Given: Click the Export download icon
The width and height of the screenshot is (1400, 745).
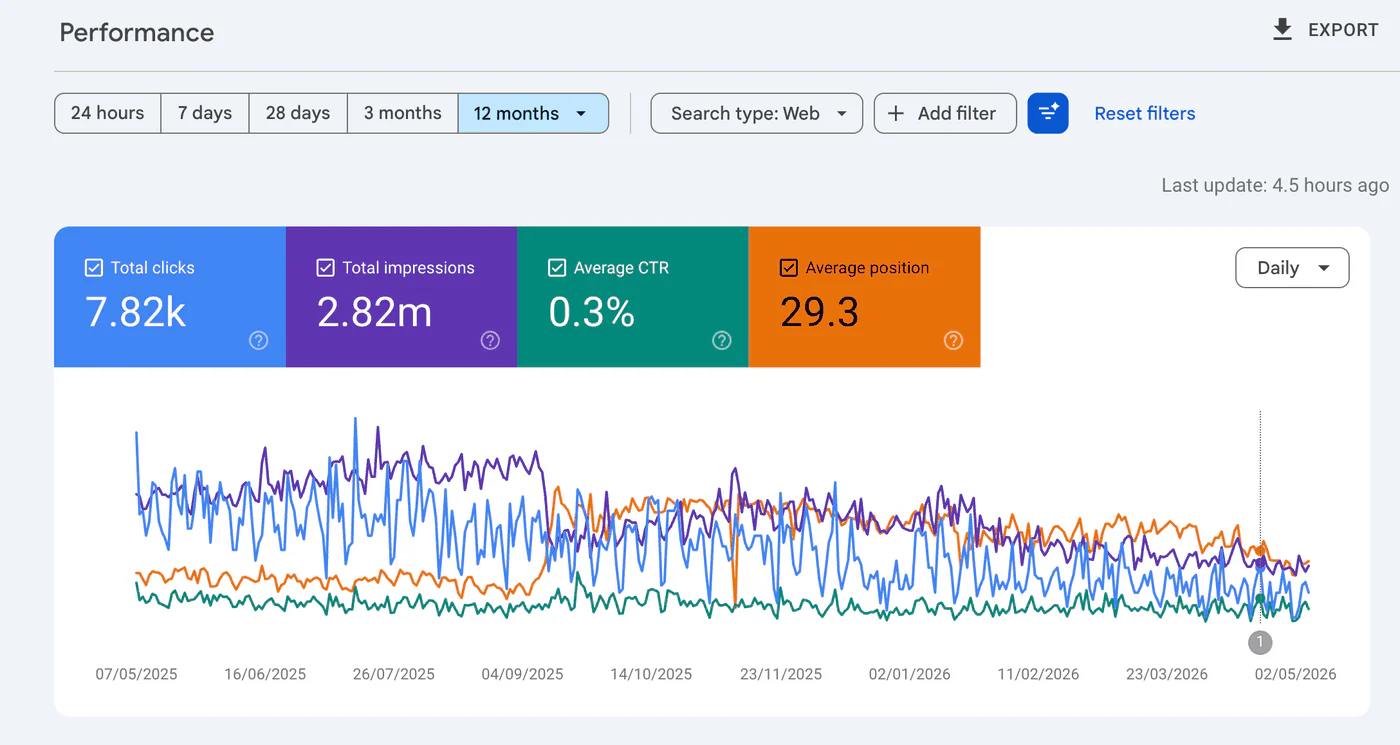Looking at the screenshot, I should click(1282, 30).
